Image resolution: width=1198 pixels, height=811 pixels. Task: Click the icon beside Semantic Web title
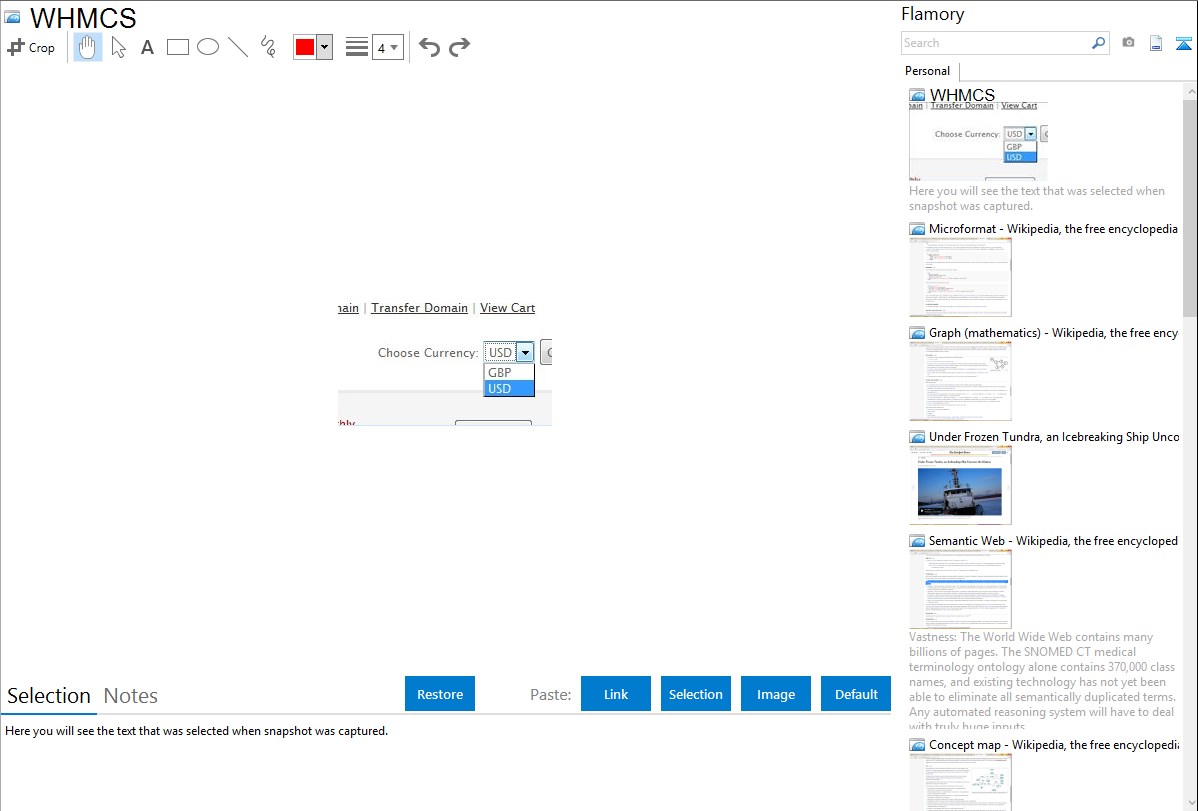pos(917,541)
